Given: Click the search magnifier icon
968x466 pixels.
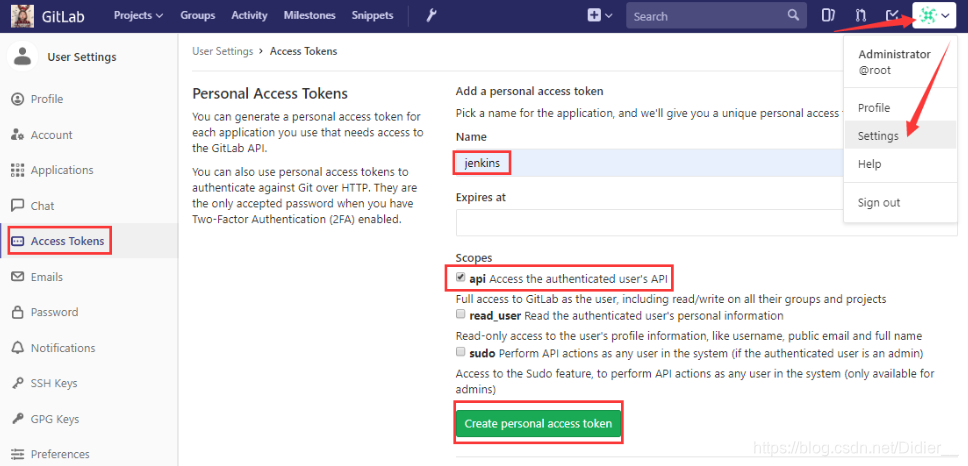Looking at the screenshot, I should tap(793, 15).
